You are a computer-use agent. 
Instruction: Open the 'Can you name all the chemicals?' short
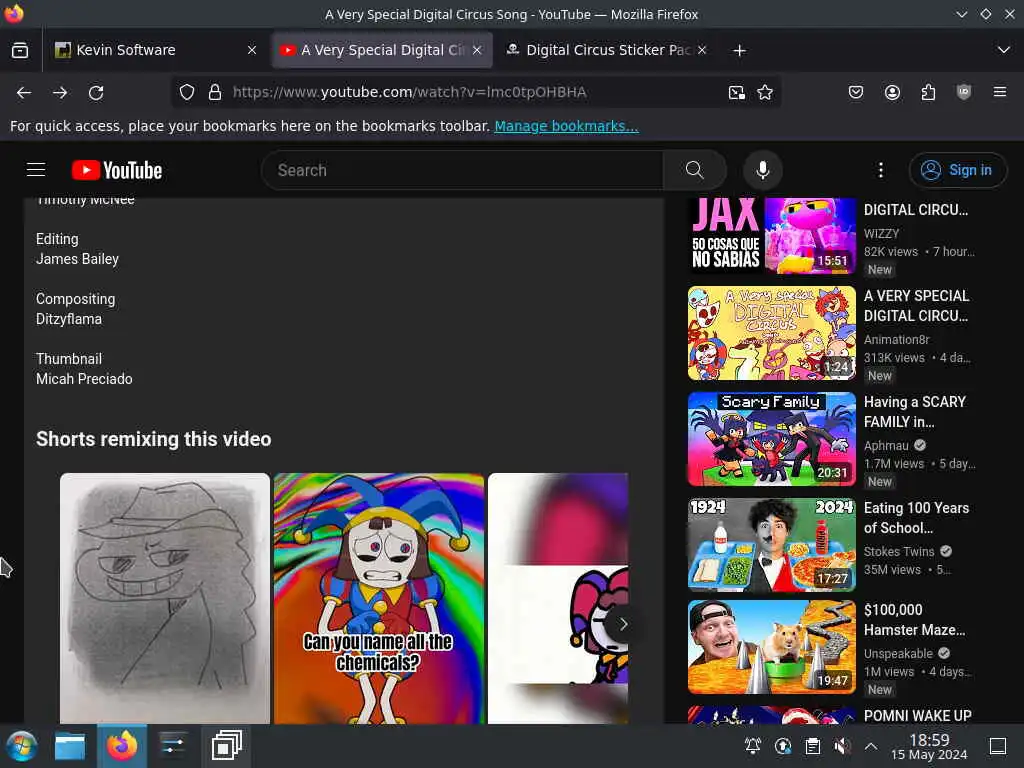[379, 598]
